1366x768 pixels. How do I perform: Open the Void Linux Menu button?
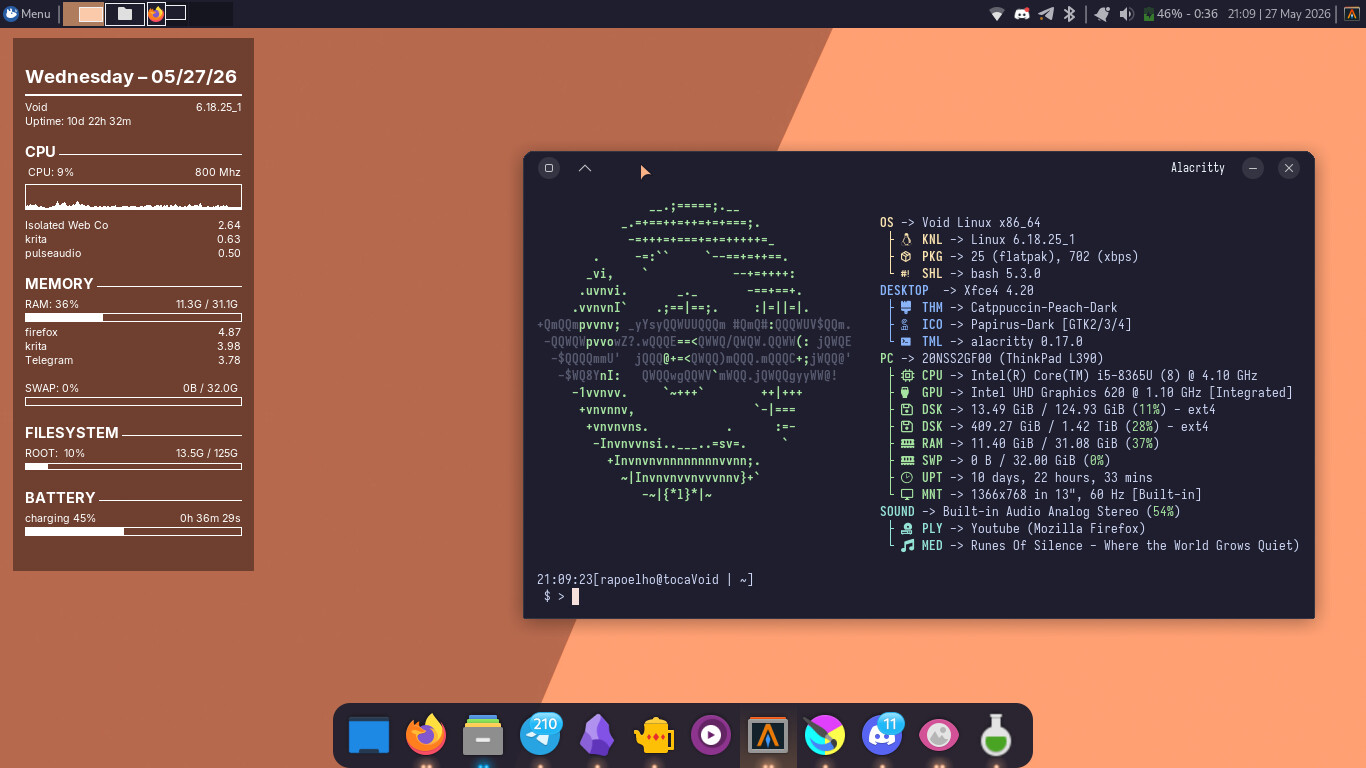(28, 14)
